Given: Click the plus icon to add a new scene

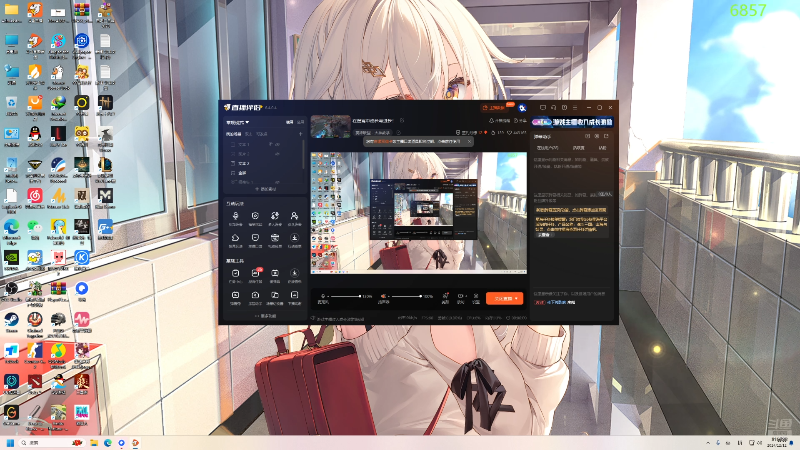Looking at the screenshot, I should pos(301,134).
